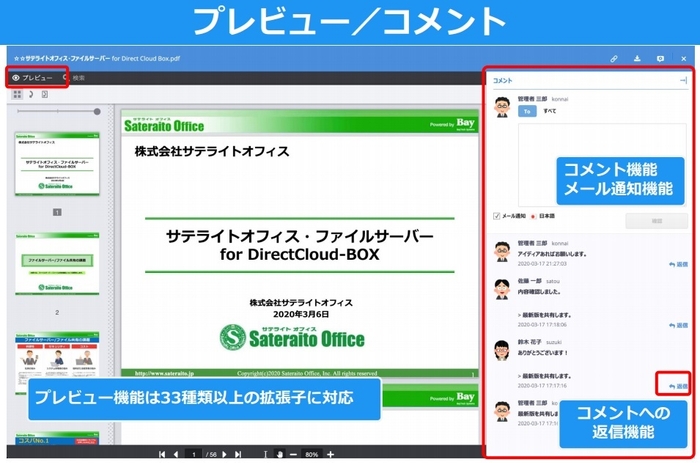The height and width of the screenshot is (463, 700).
Task: Click the gray submit comment button
Action: coord(656,221)
